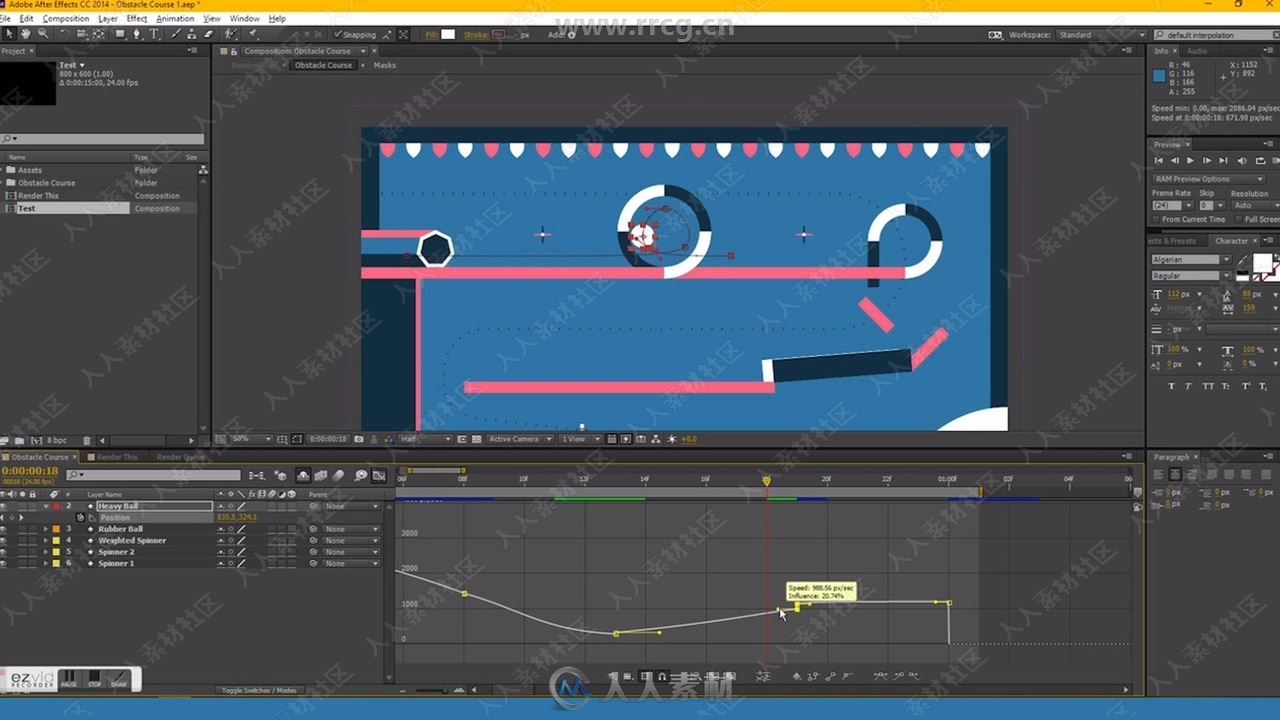Open the Effect menu

(x=137, y=18)
